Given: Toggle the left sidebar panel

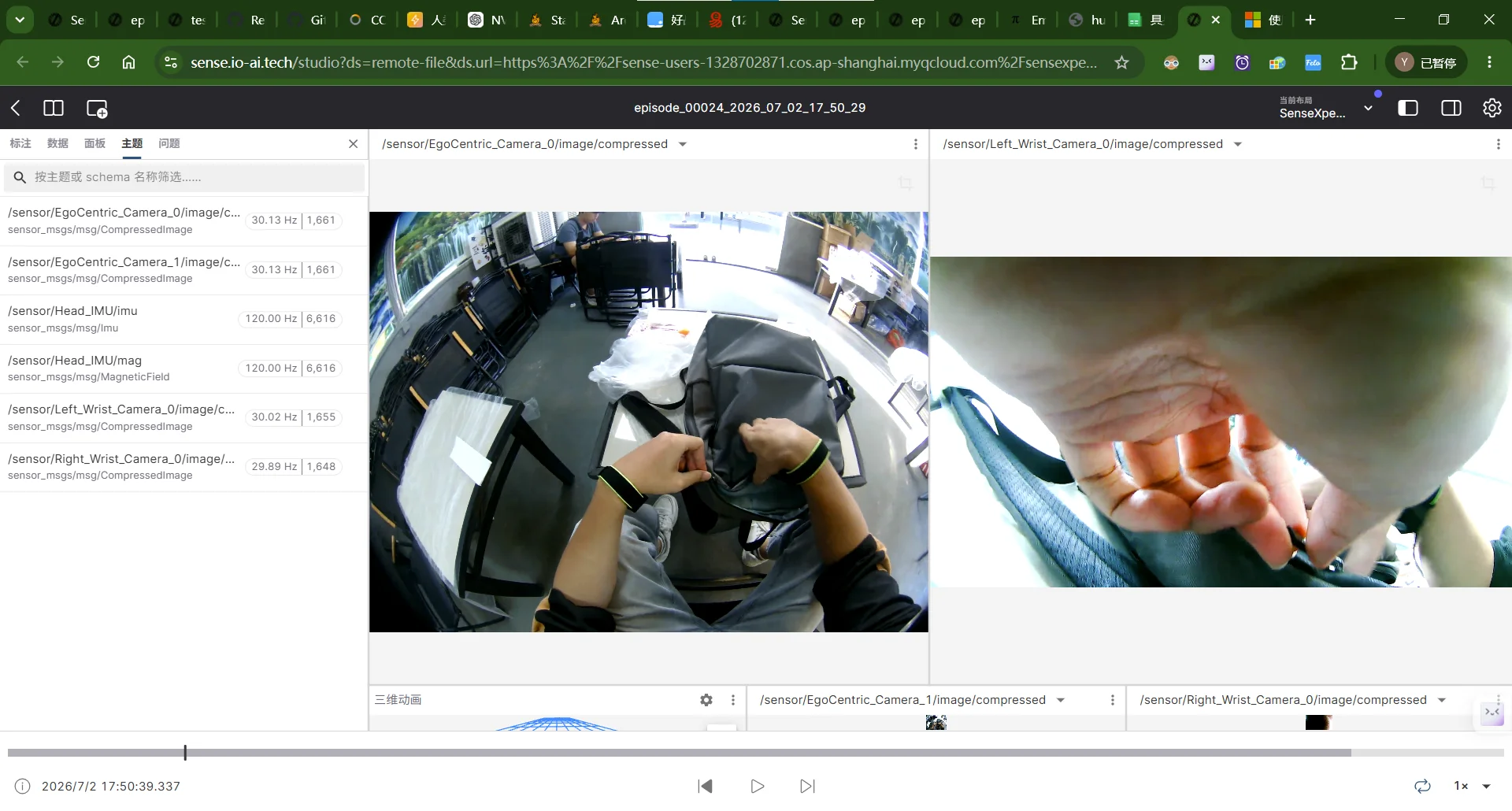Looking at the screenshot, I should (x=1408, y=108).
